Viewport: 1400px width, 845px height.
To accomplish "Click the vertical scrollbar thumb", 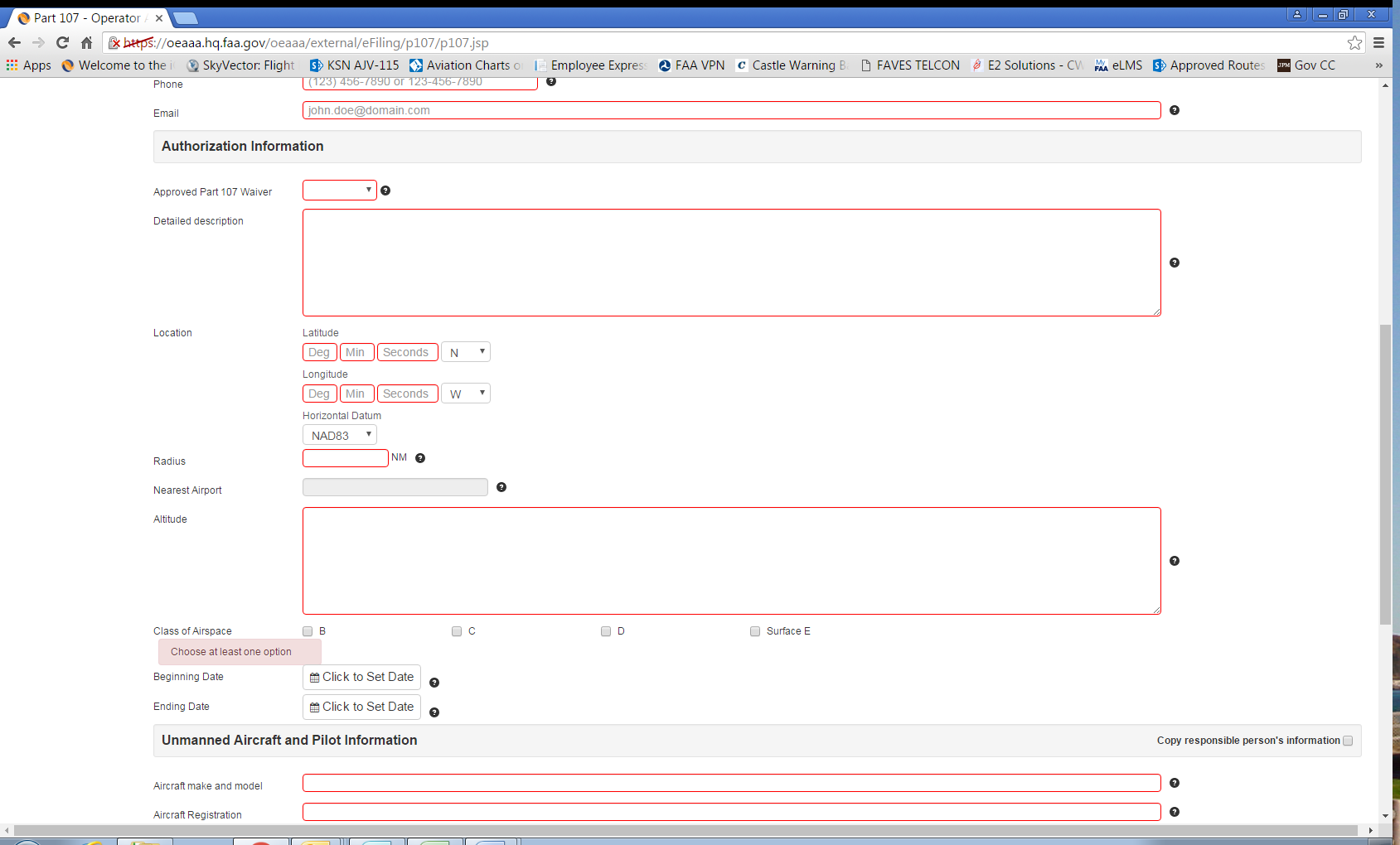I will coord(1385,472).
